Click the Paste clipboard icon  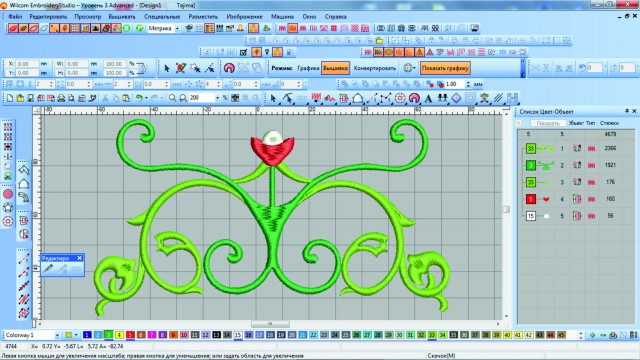(126, 98)
